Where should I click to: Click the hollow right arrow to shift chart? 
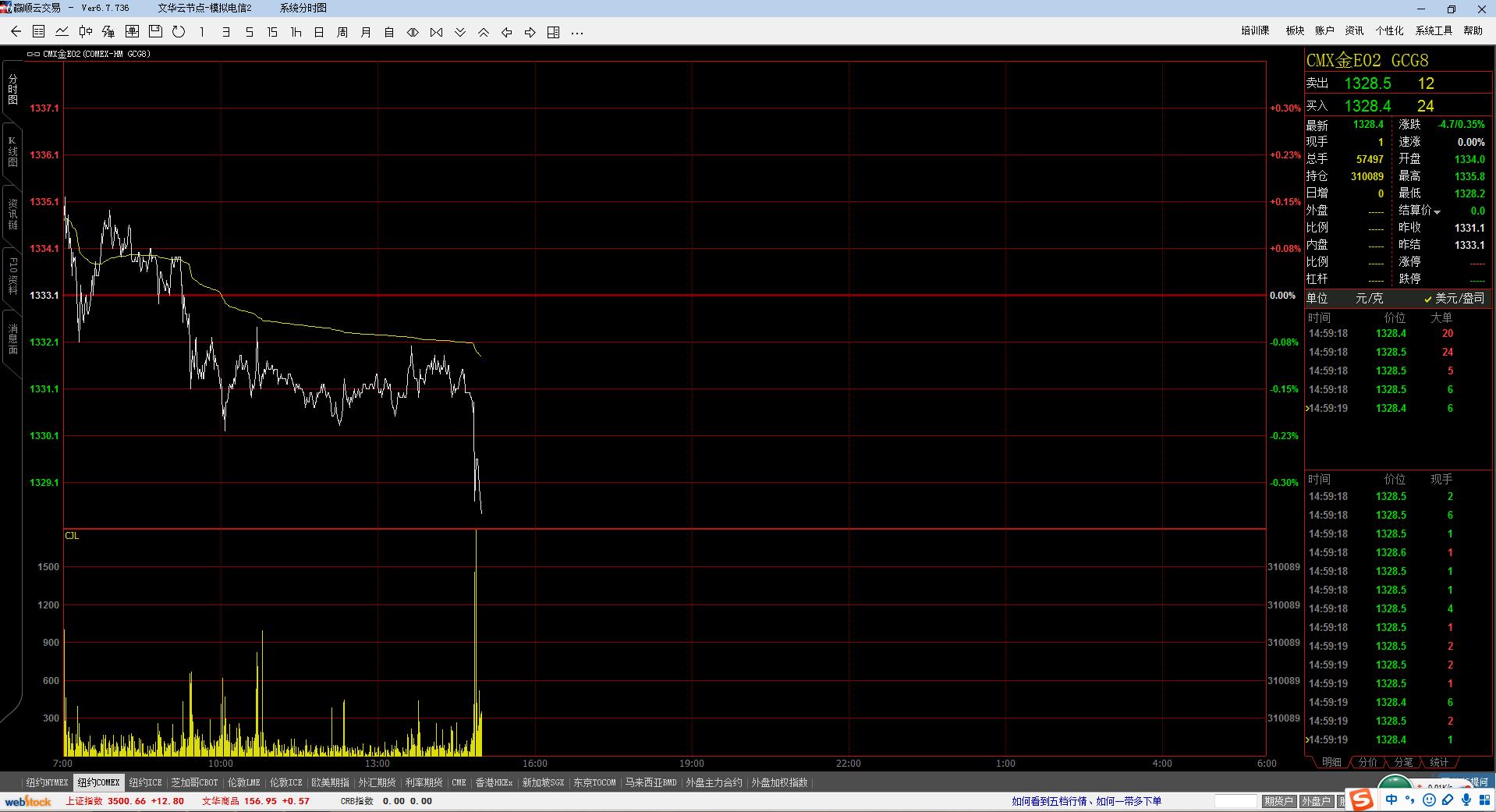[x=530, y=32]
